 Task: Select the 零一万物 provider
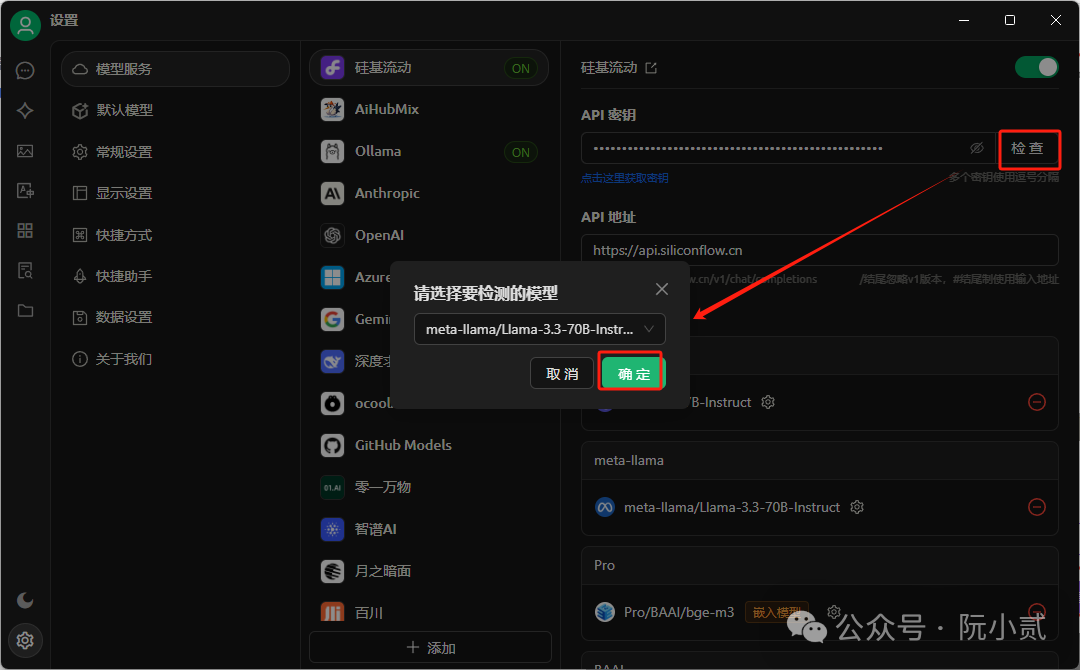pyautogui.click(x=429, y=488)
